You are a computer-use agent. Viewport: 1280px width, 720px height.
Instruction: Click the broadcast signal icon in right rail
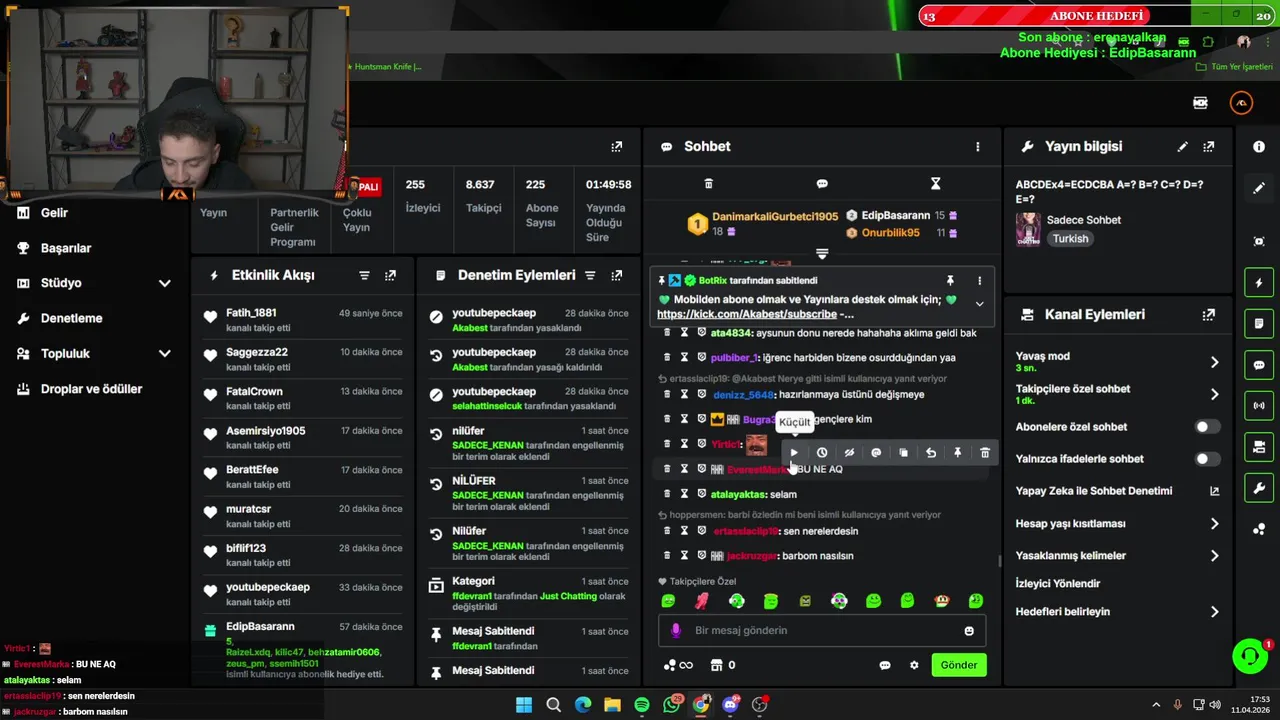coord(1259,406)
